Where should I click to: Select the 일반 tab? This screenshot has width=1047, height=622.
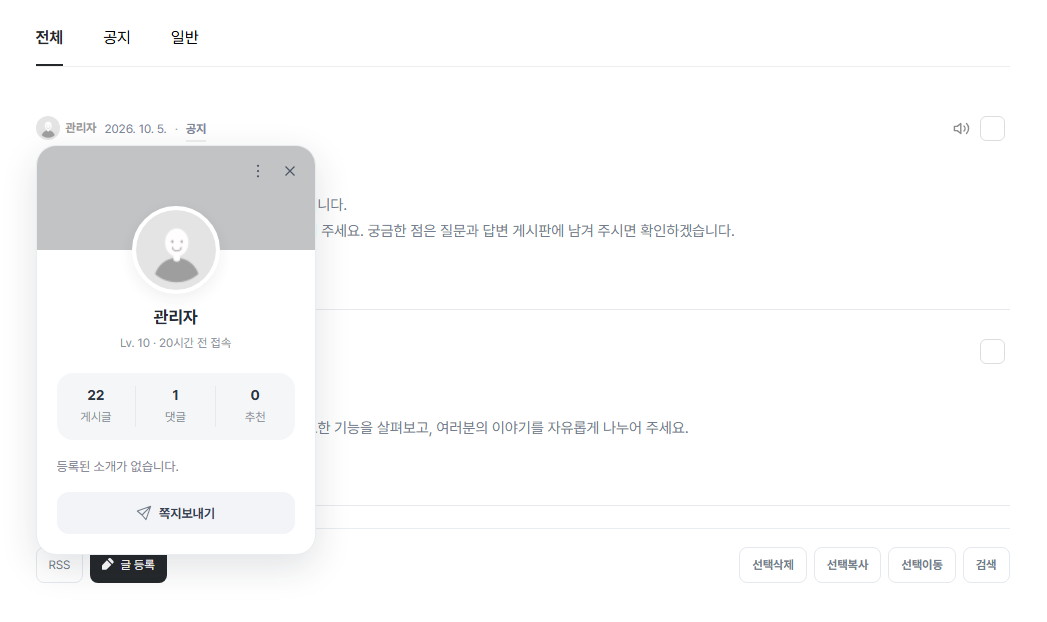pos(184,37)
